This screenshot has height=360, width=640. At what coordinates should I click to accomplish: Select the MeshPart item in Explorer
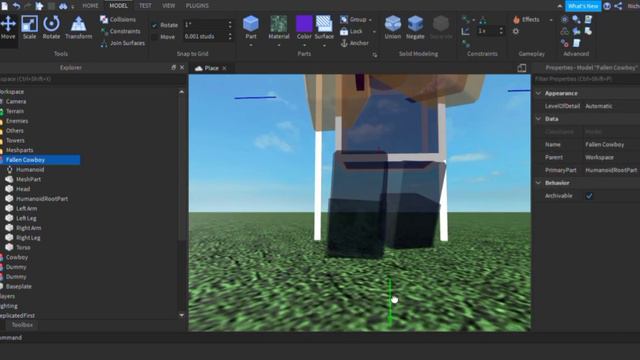28,179
